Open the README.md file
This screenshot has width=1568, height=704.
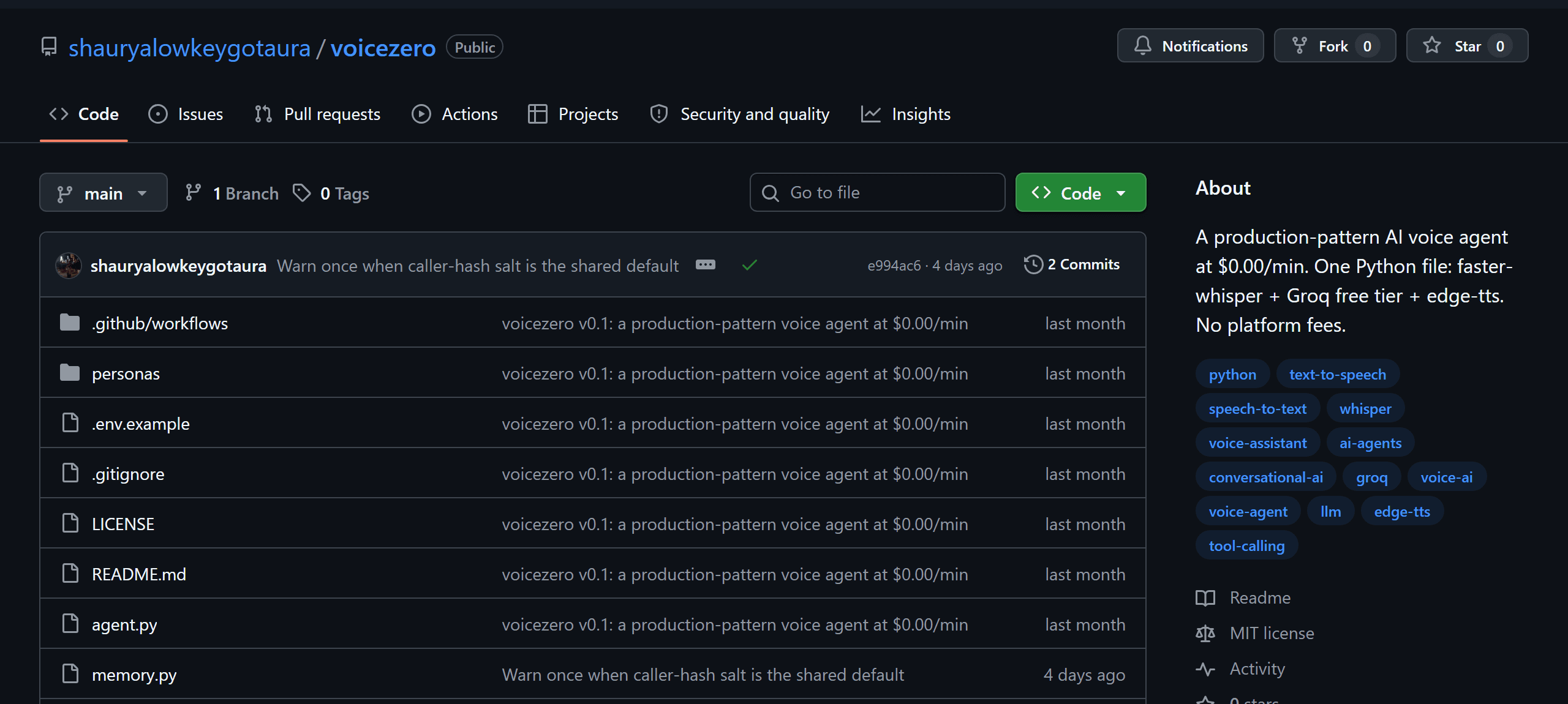tap(139, 574)
